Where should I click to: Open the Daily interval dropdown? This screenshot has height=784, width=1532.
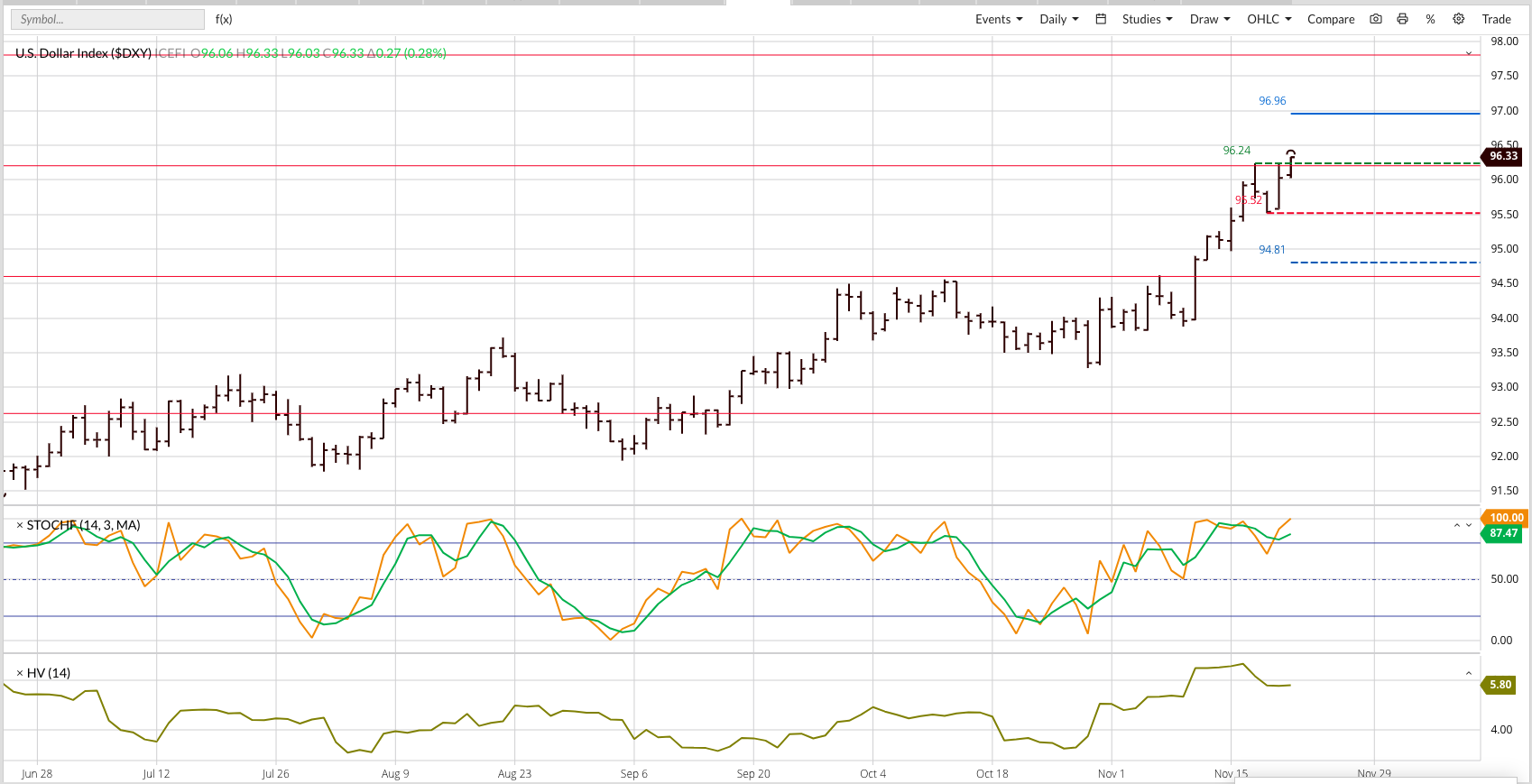tap(1058, 19)
